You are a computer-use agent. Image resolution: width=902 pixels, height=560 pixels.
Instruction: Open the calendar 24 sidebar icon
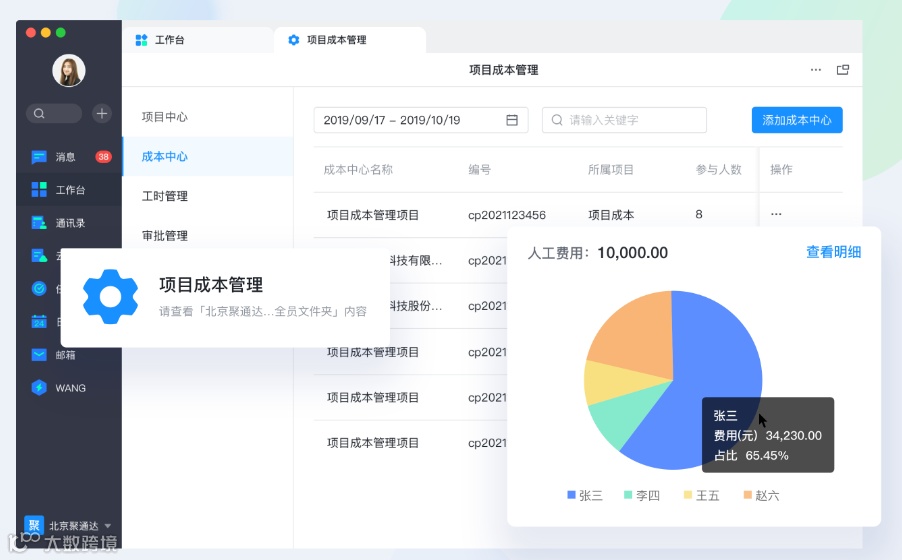click(39, 321)
